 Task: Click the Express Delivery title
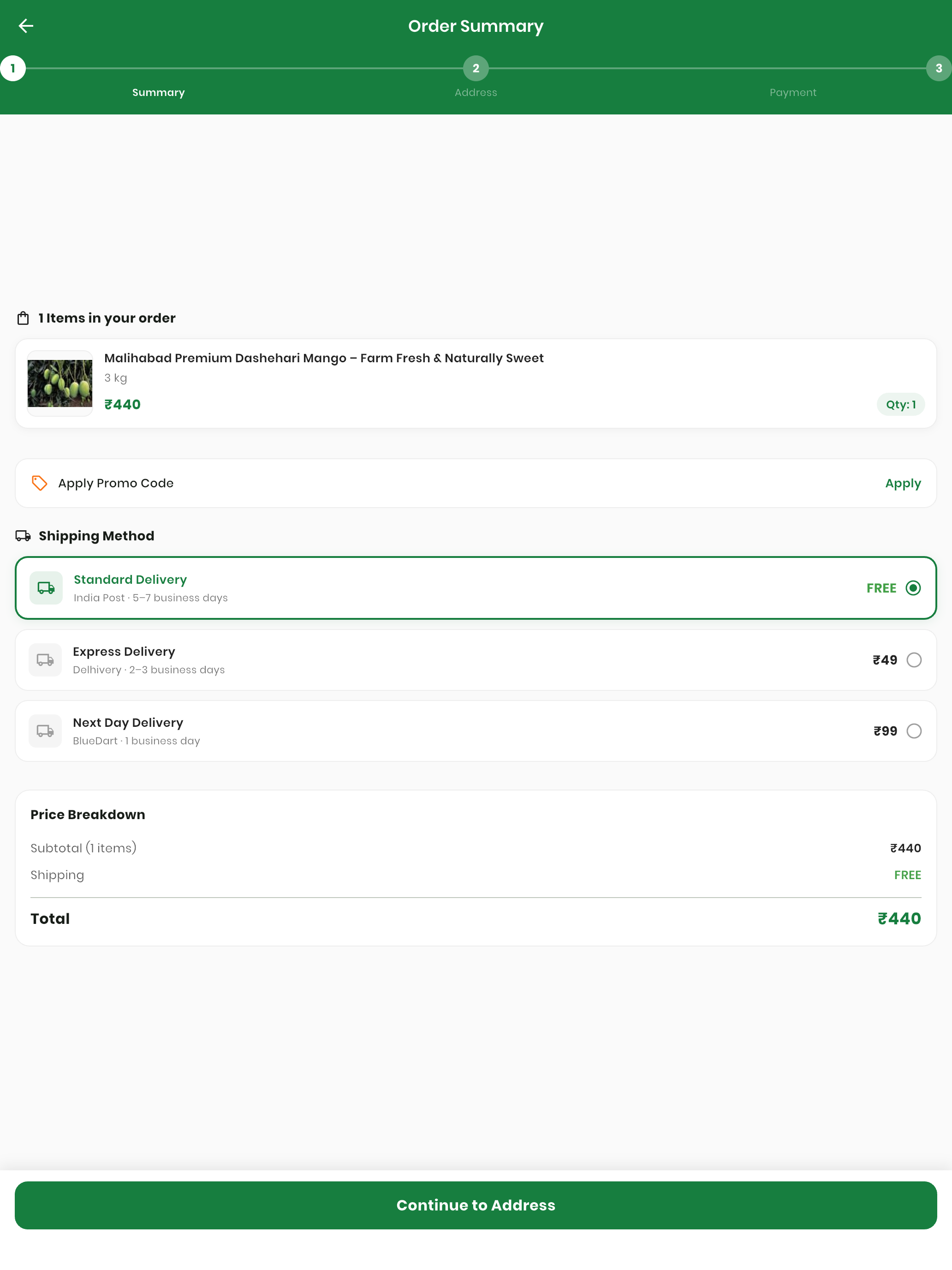click(x=124, y=652)
